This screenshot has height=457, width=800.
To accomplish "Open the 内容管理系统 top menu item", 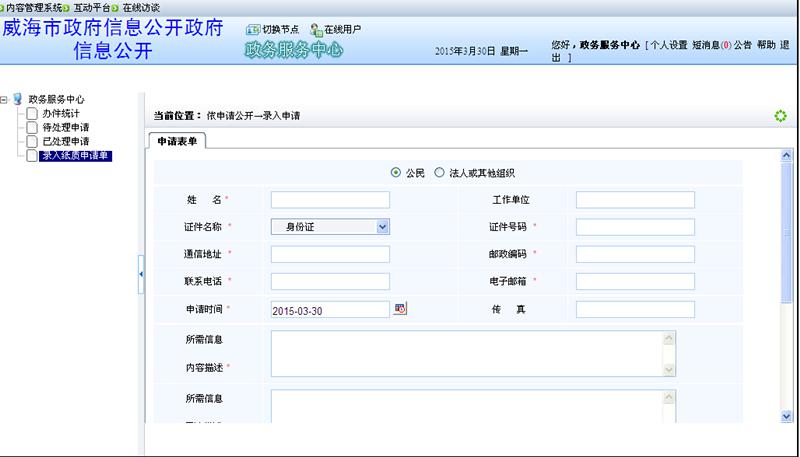I will 34,7.
